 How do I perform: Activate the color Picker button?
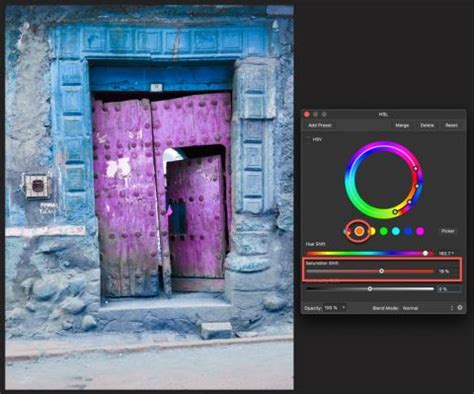coord(448,231)
